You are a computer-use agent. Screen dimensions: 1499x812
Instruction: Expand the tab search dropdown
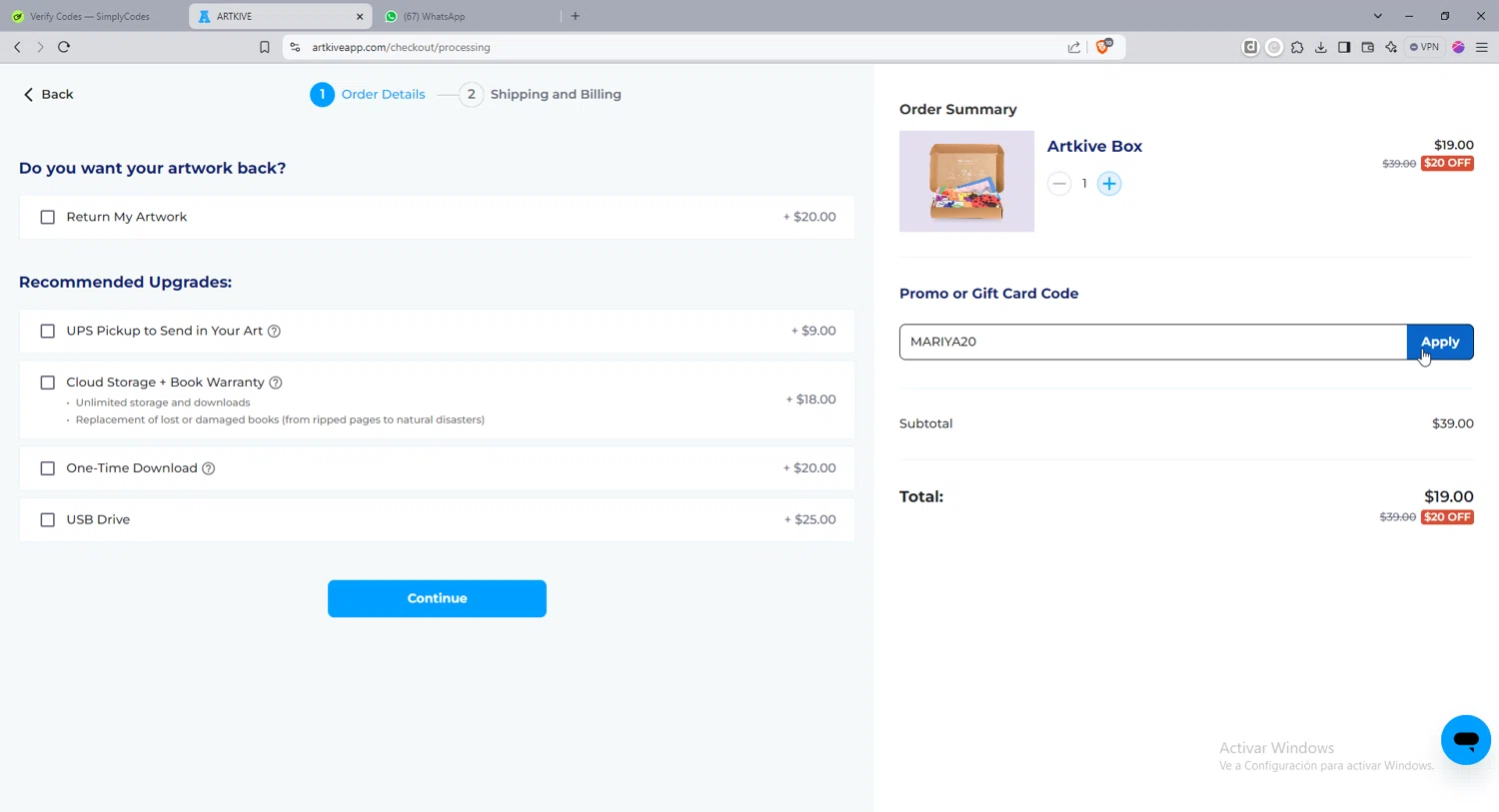click(x=1378, y=16)
